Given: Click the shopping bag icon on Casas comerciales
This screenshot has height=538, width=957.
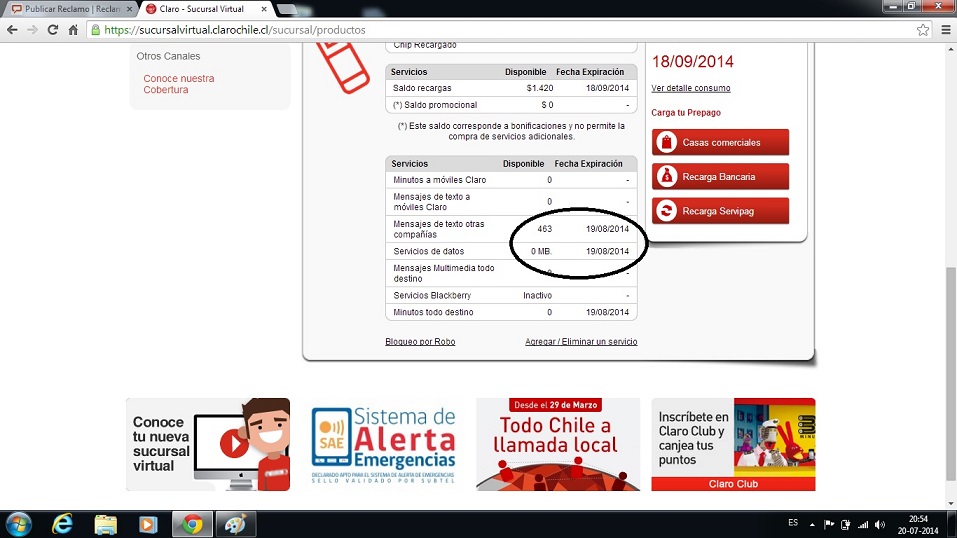Looking at the screenshot, I should coord(666,142).
